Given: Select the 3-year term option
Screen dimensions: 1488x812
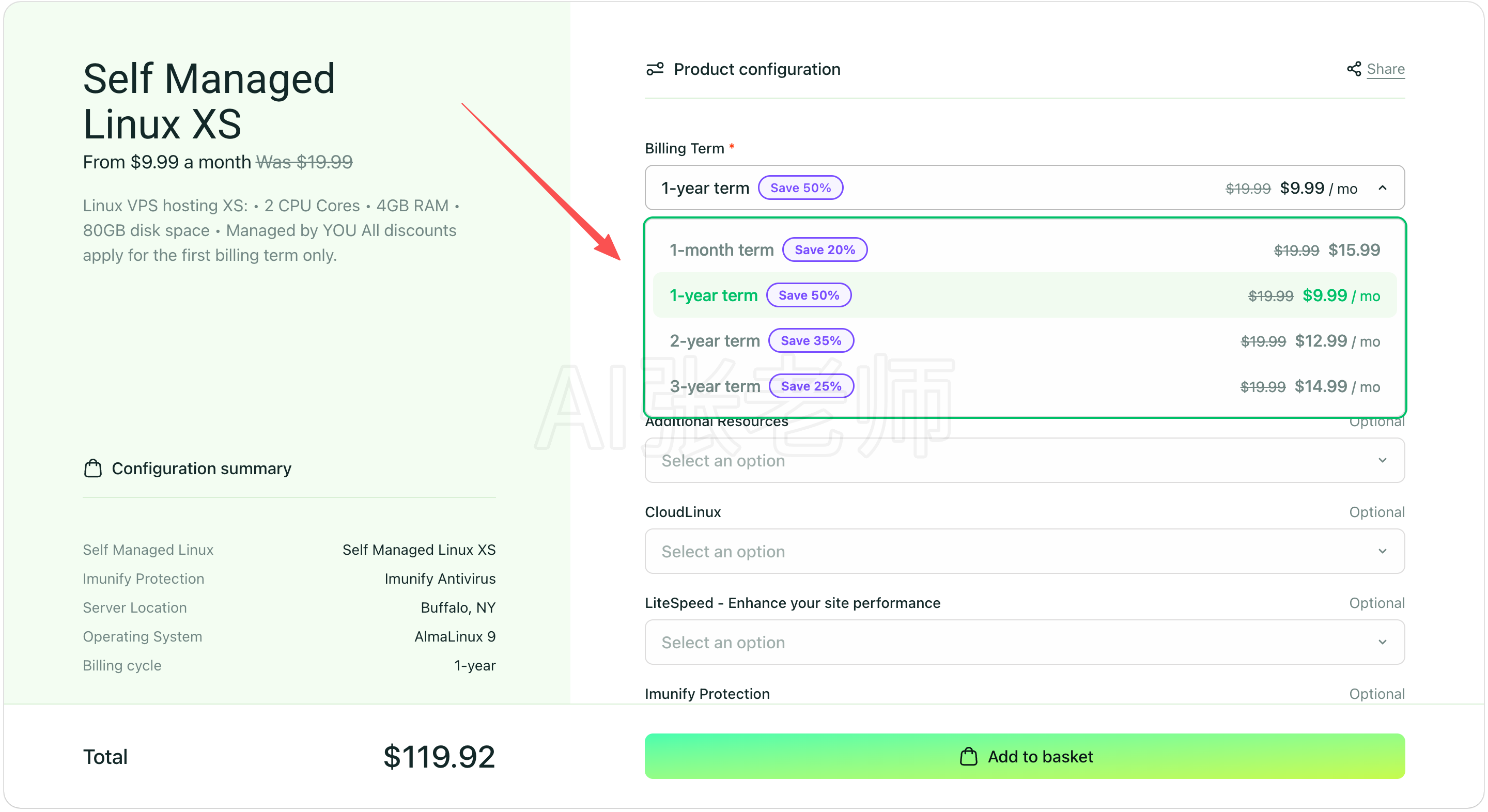Looking at the screenshot, I should coord(1024,386).
